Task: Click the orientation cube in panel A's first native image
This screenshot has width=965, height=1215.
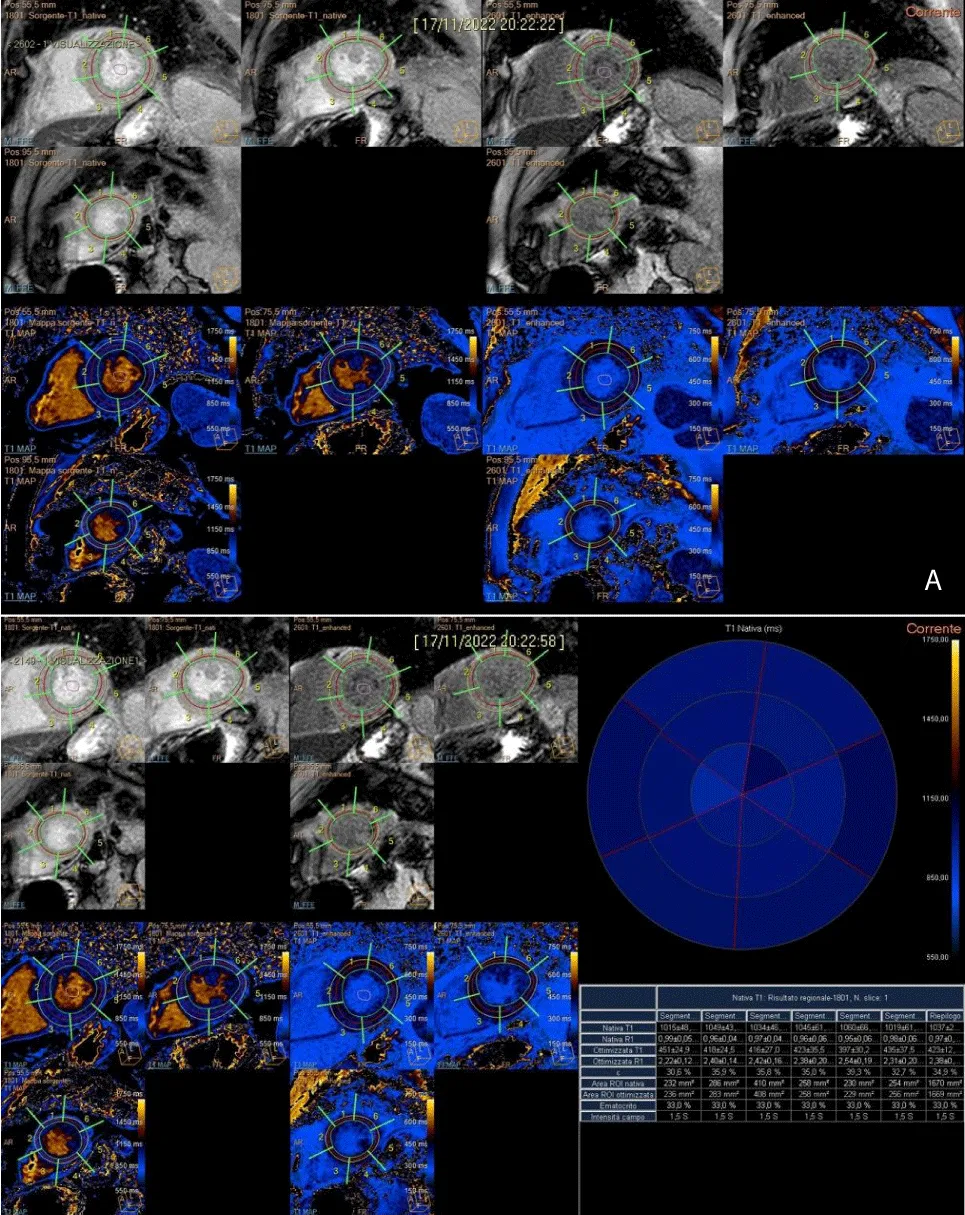Action: click(225, 131)
